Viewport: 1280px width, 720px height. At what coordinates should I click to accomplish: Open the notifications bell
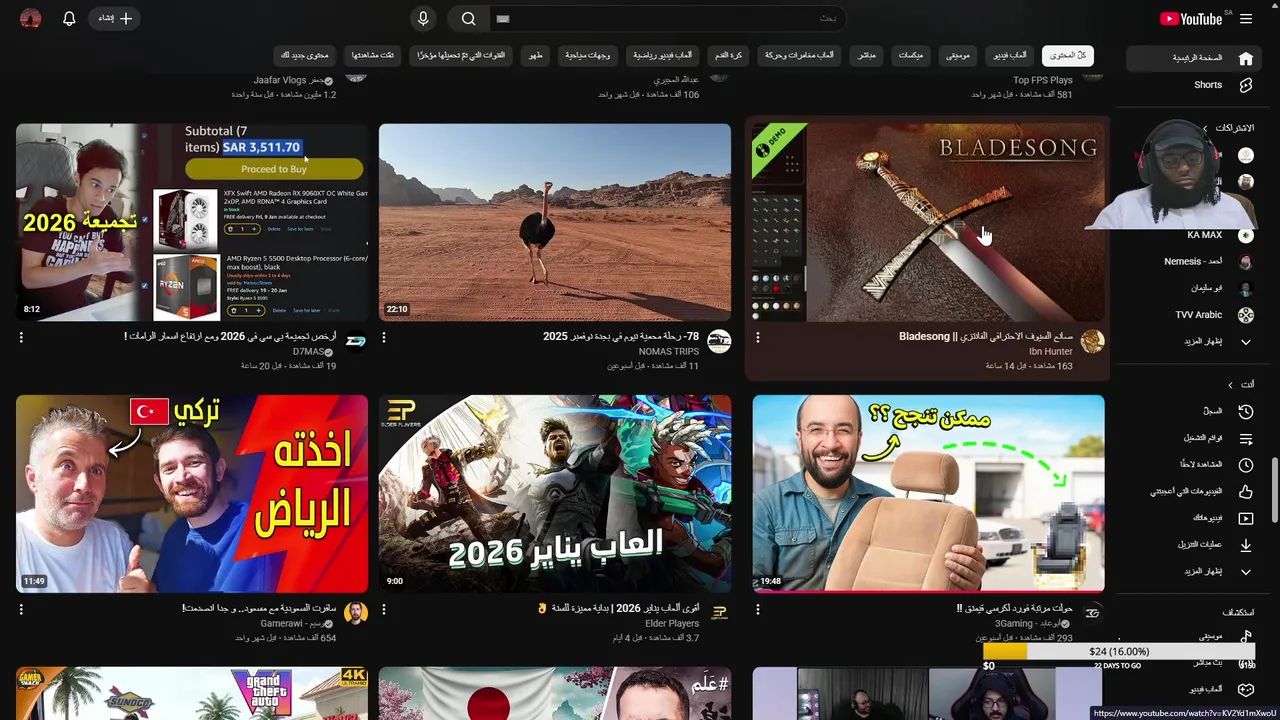tap(69, 19)
